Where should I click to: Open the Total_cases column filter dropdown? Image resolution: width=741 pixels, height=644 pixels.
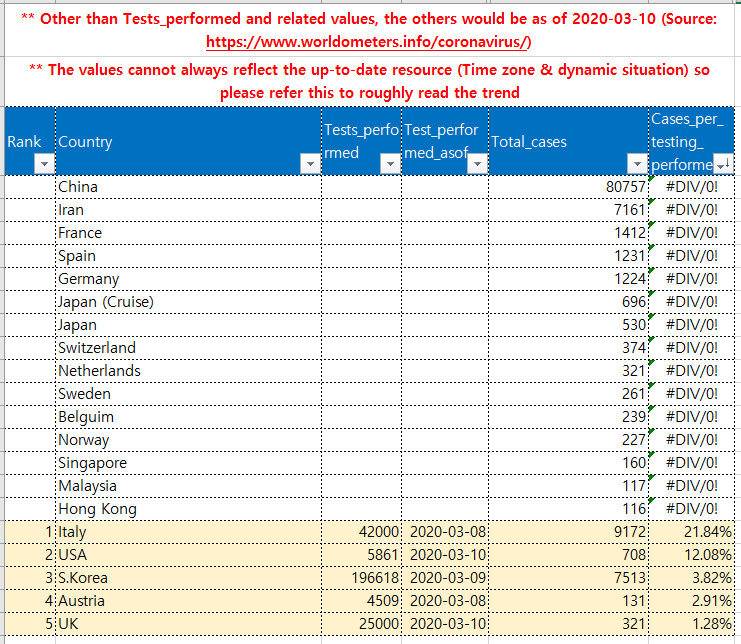pos(638,164)
